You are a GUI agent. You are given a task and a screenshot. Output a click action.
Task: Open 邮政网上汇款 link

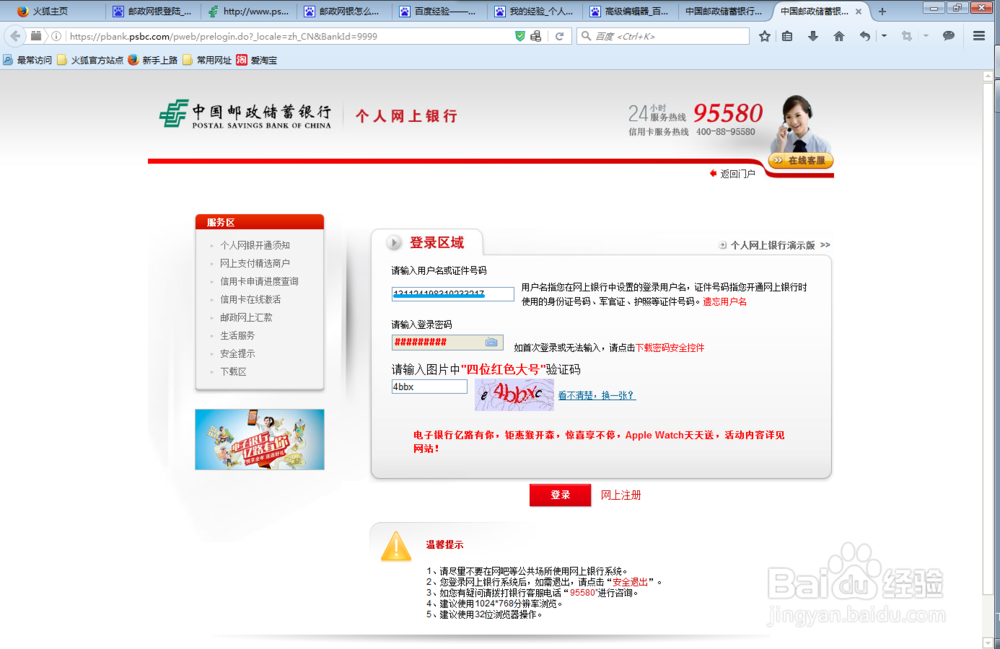[x=246, y=317]
